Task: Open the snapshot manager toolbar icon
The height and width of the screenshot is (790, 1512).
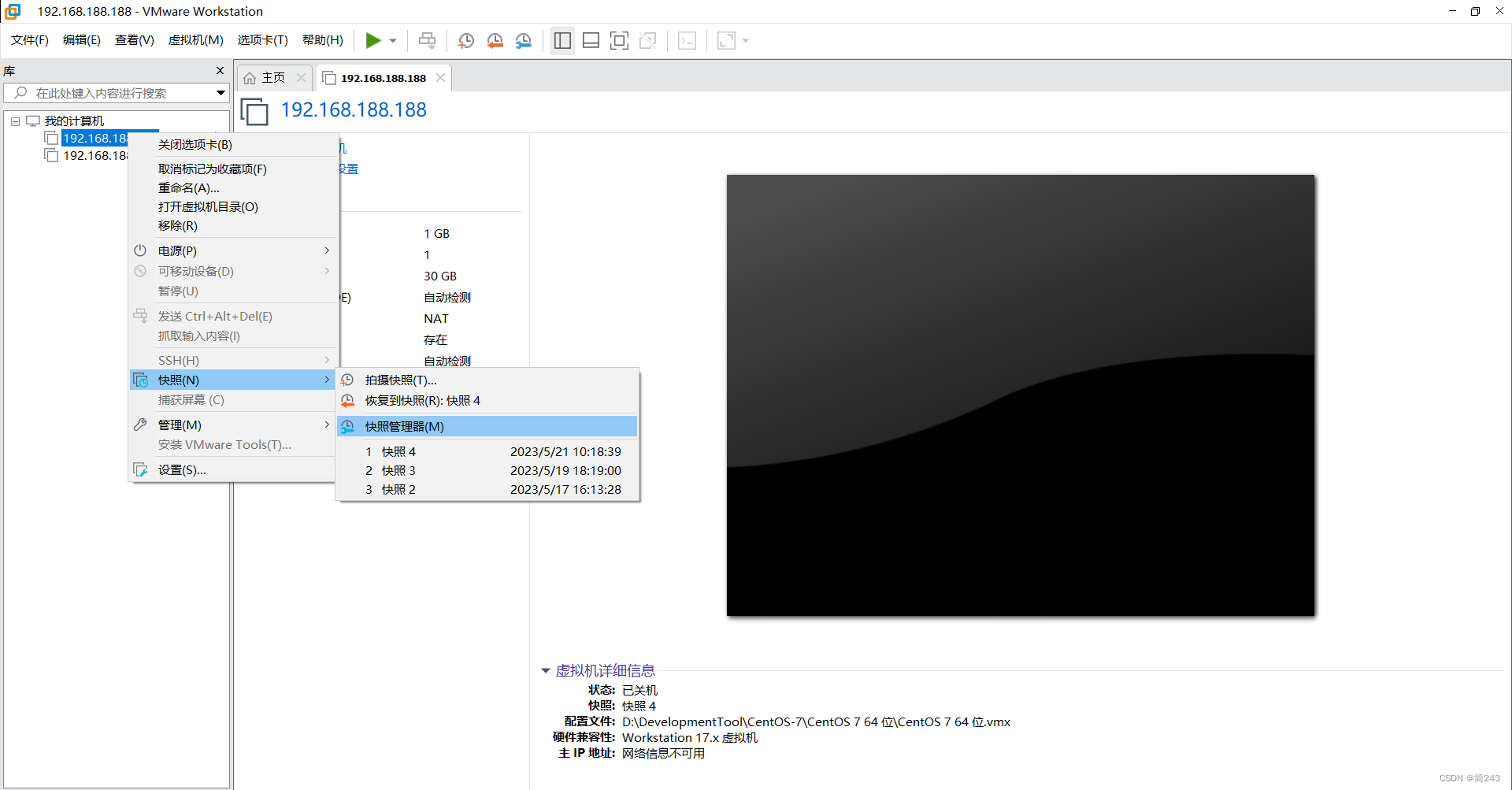Action: (x=524, y=40)
